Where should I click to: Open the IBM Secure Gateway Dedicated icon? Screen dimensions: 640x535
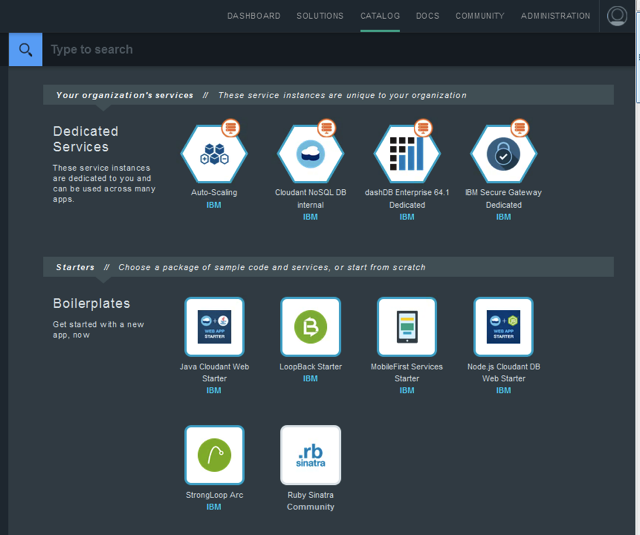tap(504, 154)
